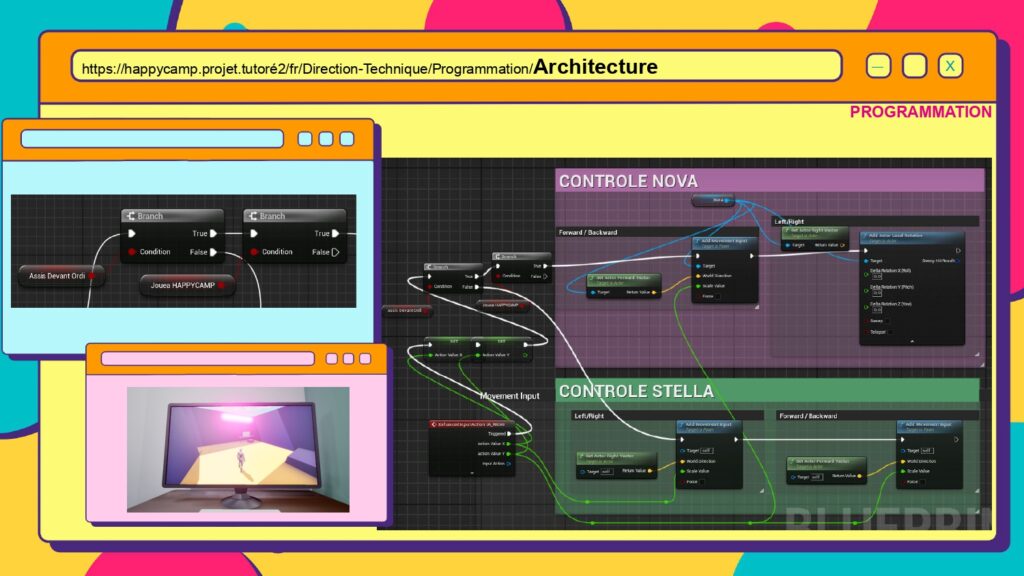This screenshot has height=576, width=1024.
Task: Select the Assis Devant Ordi variable node
Action: 61,276
